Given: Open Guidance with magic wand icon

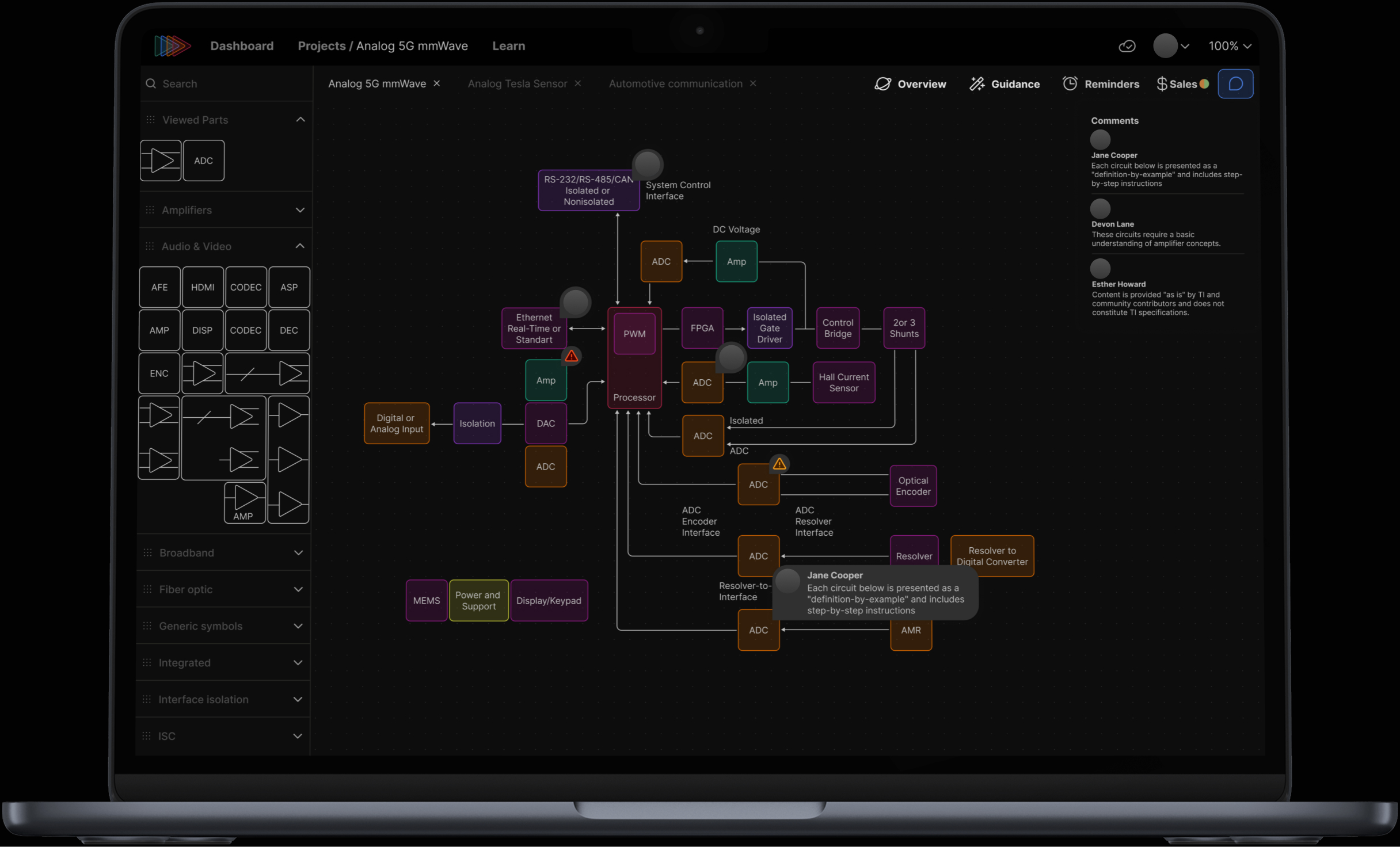Looking at the screenshot, I should (1005, 84).
